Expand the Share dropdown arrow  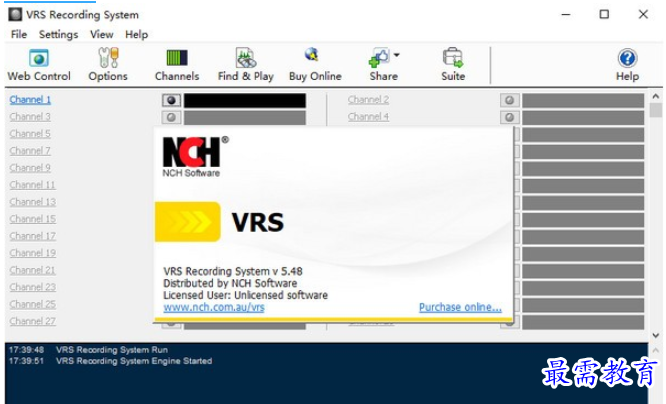click(396, 55)
